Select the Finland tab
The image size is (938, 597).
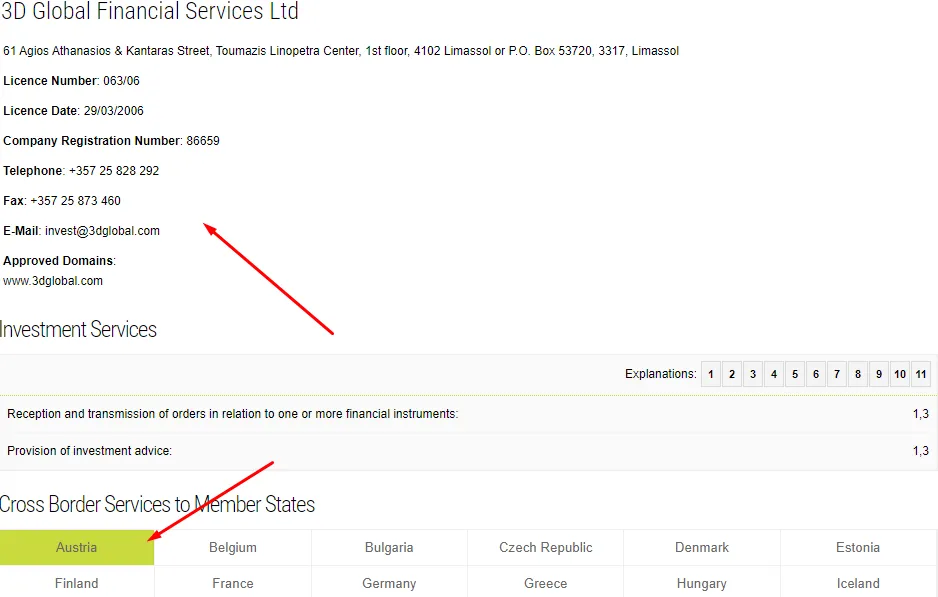77,583
